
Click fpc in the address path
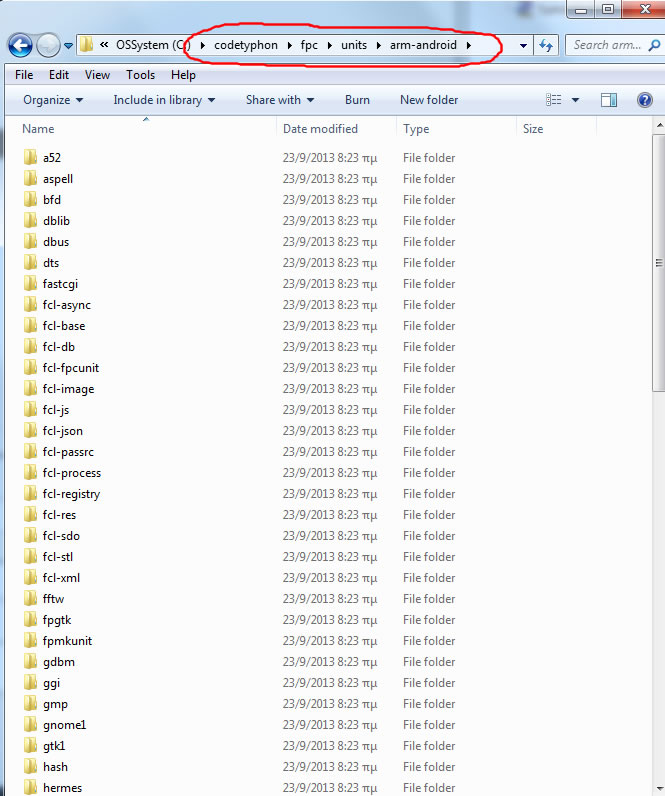[309, 45]
